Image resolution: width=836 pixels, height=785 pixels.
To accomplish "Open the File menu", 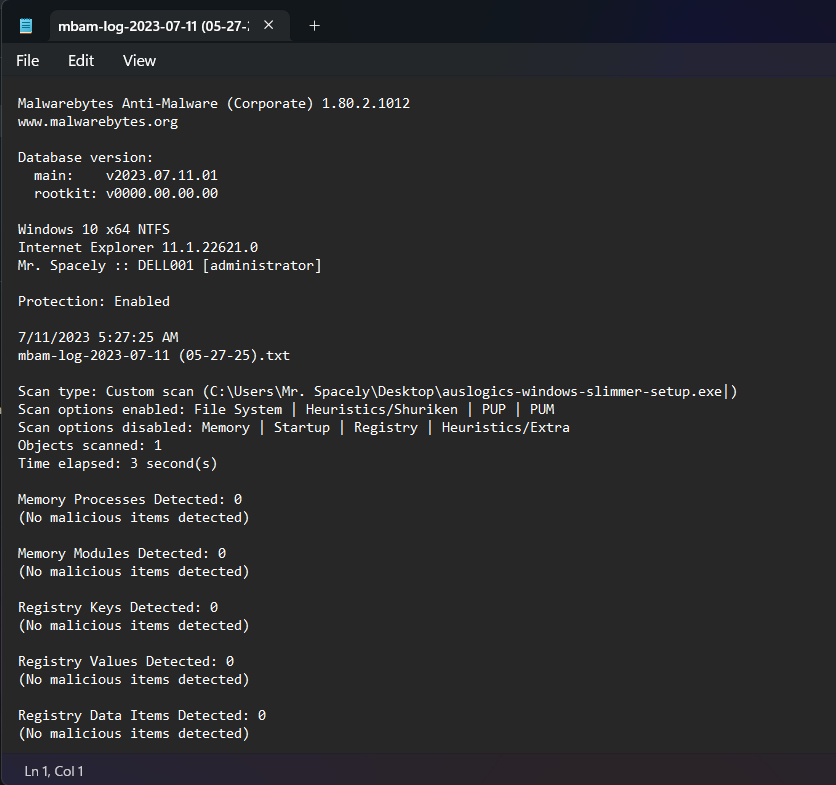I will click(x=27, y=61).
